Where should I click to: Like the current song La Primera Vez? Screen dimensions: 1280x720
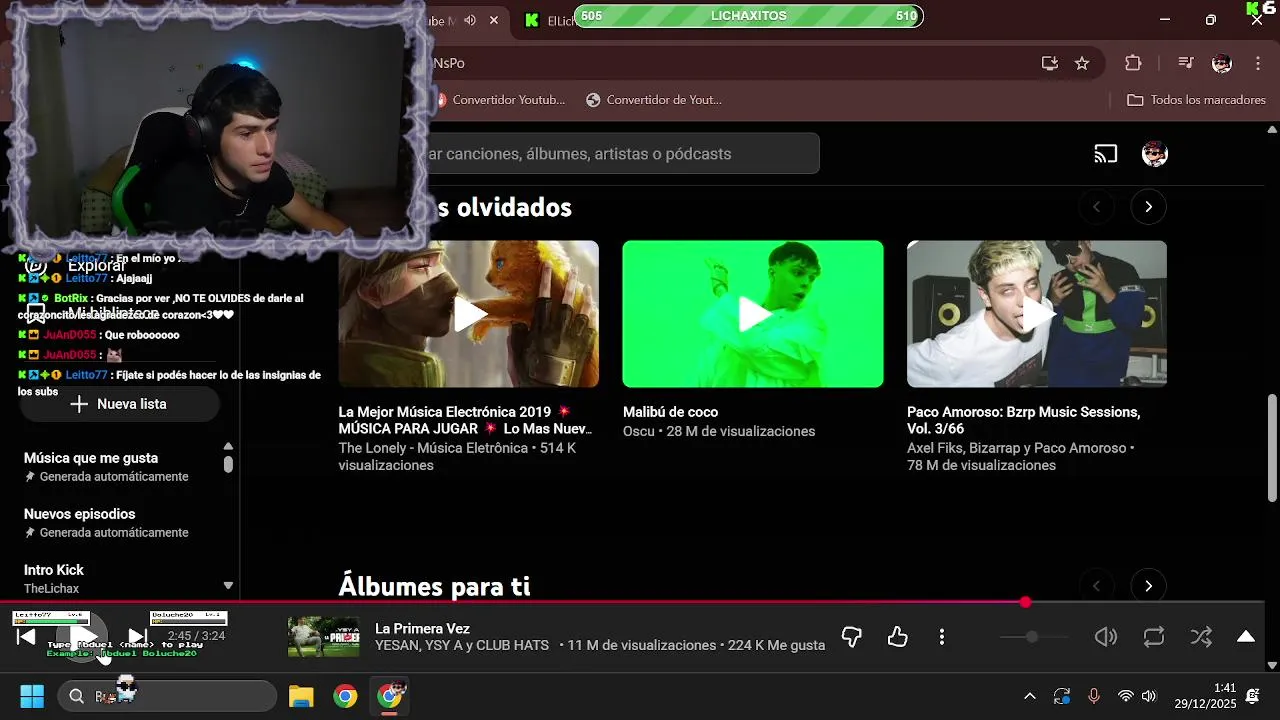tap(898, 637)
